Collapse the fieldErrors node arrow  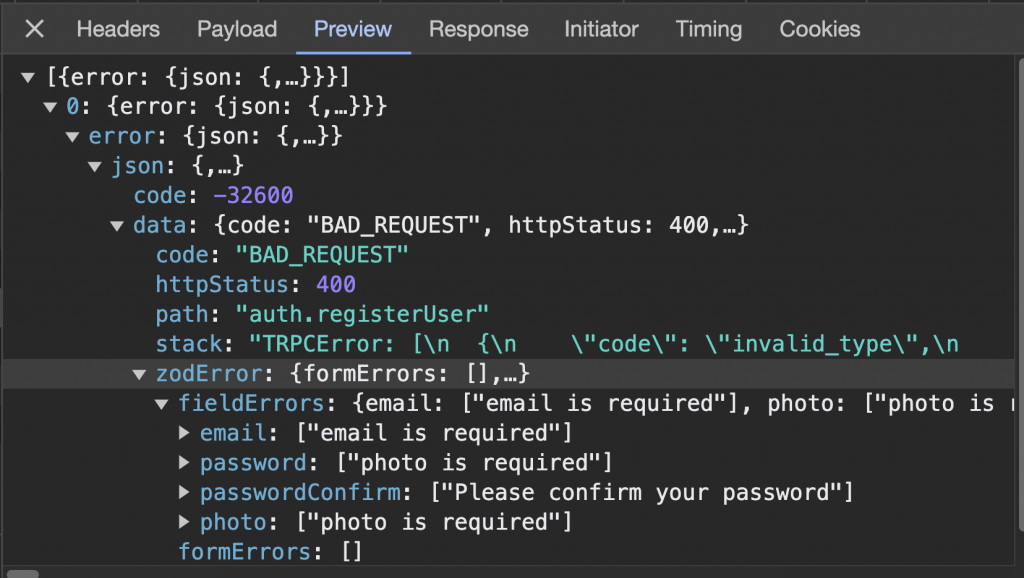click(162, 404)
